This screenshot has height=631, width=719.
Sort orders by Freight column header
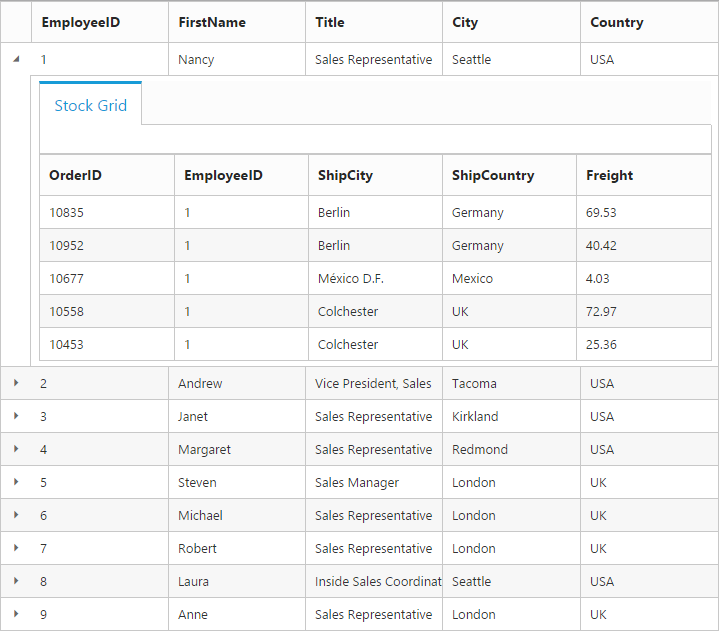pos(609,175)
